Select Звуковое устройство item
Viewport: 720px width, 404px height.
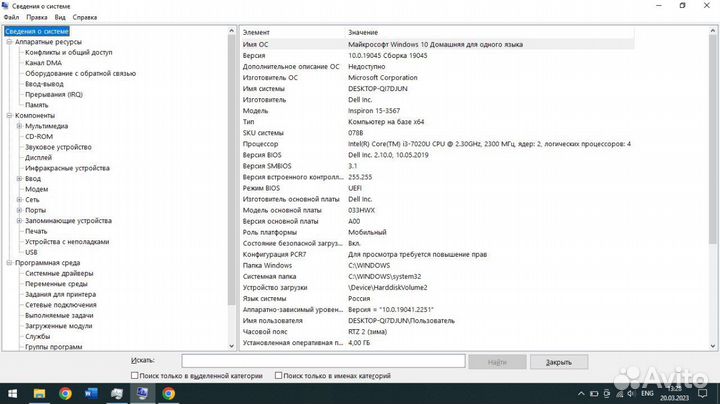tap(58, 147)
